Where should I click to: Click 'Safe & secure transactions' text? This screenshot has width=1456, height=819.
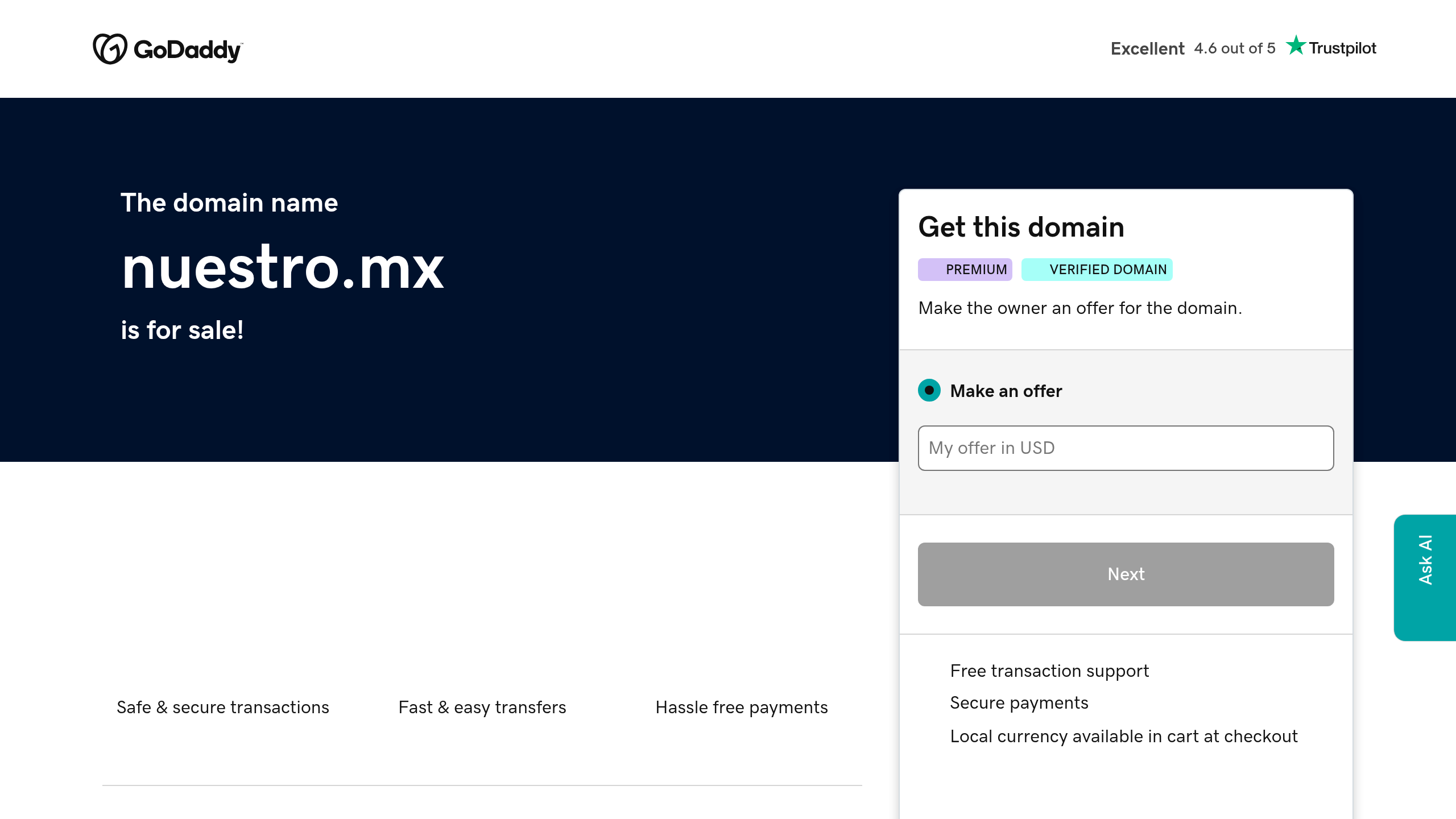tap(223, 707)
